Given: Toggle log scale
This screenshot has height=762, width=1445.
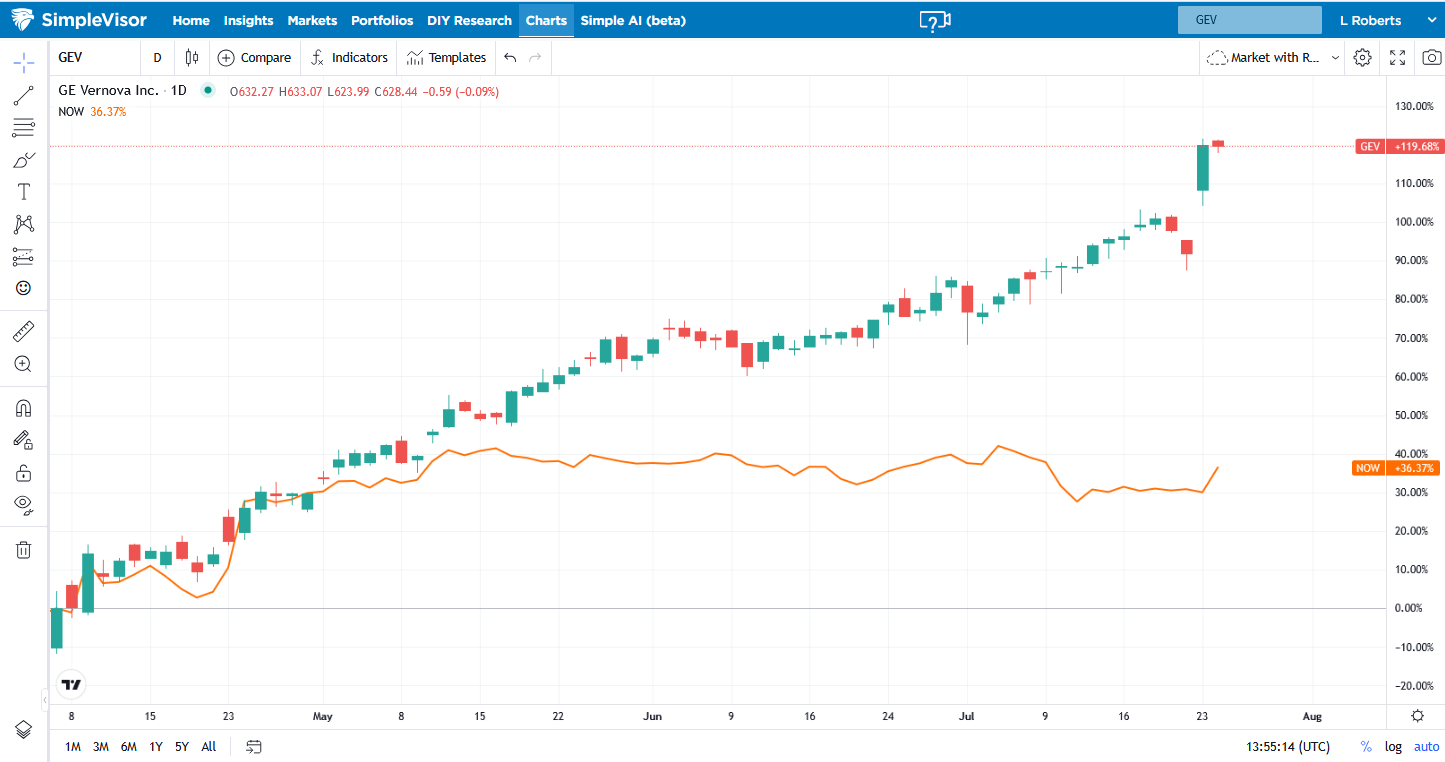Looking at the screenshot, I should 1393,746.
